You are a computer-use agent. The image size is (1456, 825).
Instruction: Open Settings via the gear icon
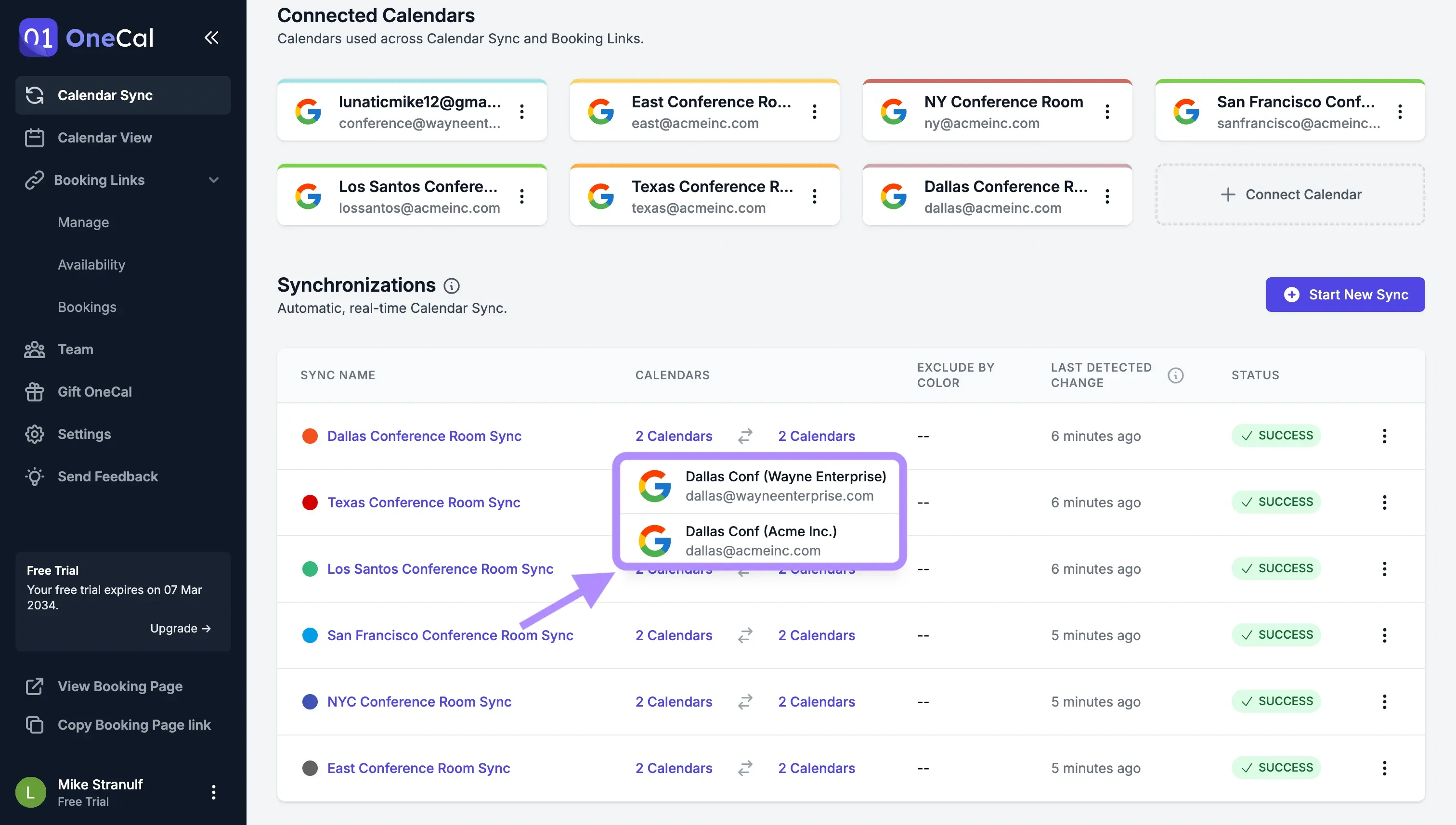35,434
